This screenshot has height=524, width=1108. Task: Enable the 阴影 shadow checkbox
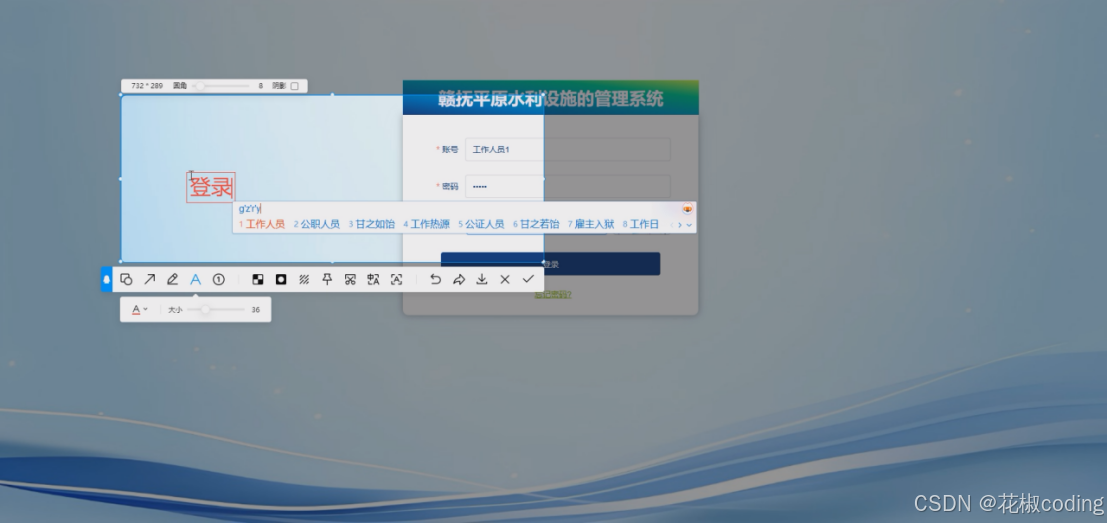(295, 86)
